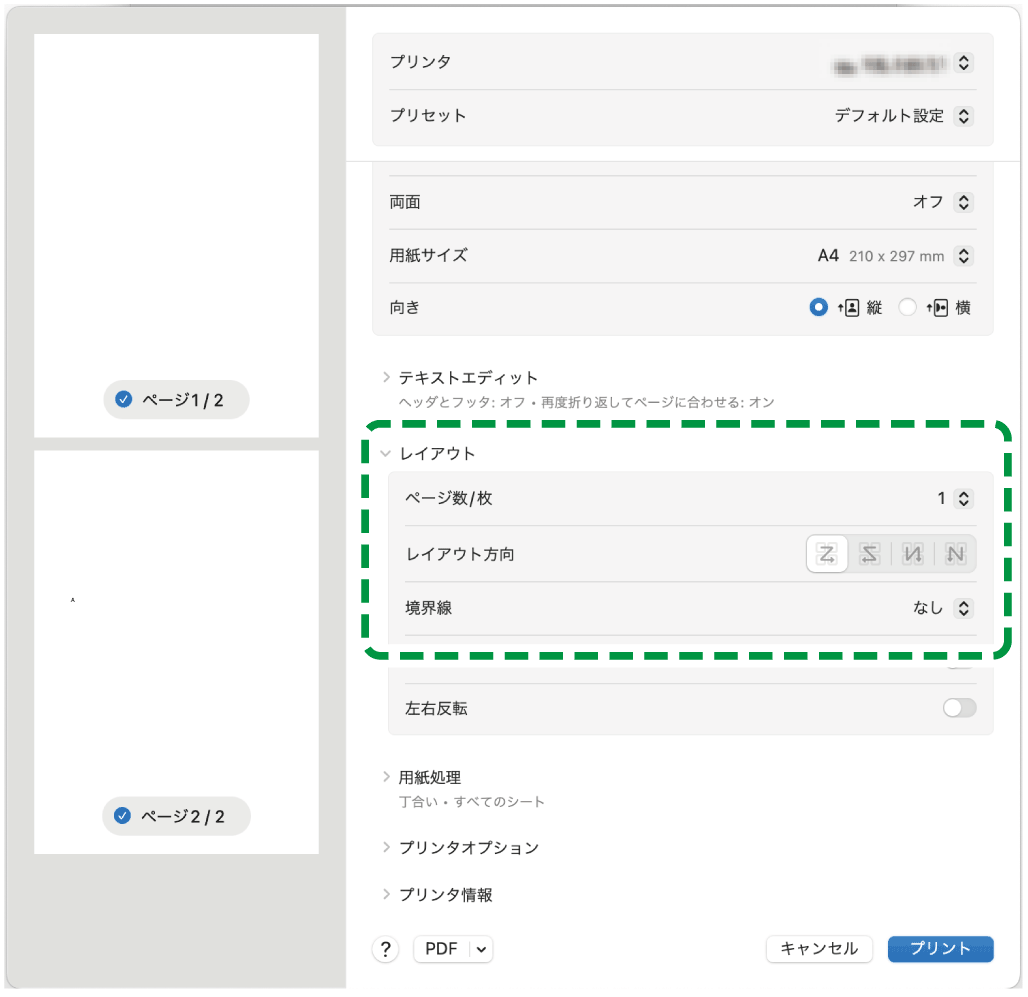Open help via the question mark icon
The width and height of the screenshot is (1028, 997).
[x=385, y=949]
